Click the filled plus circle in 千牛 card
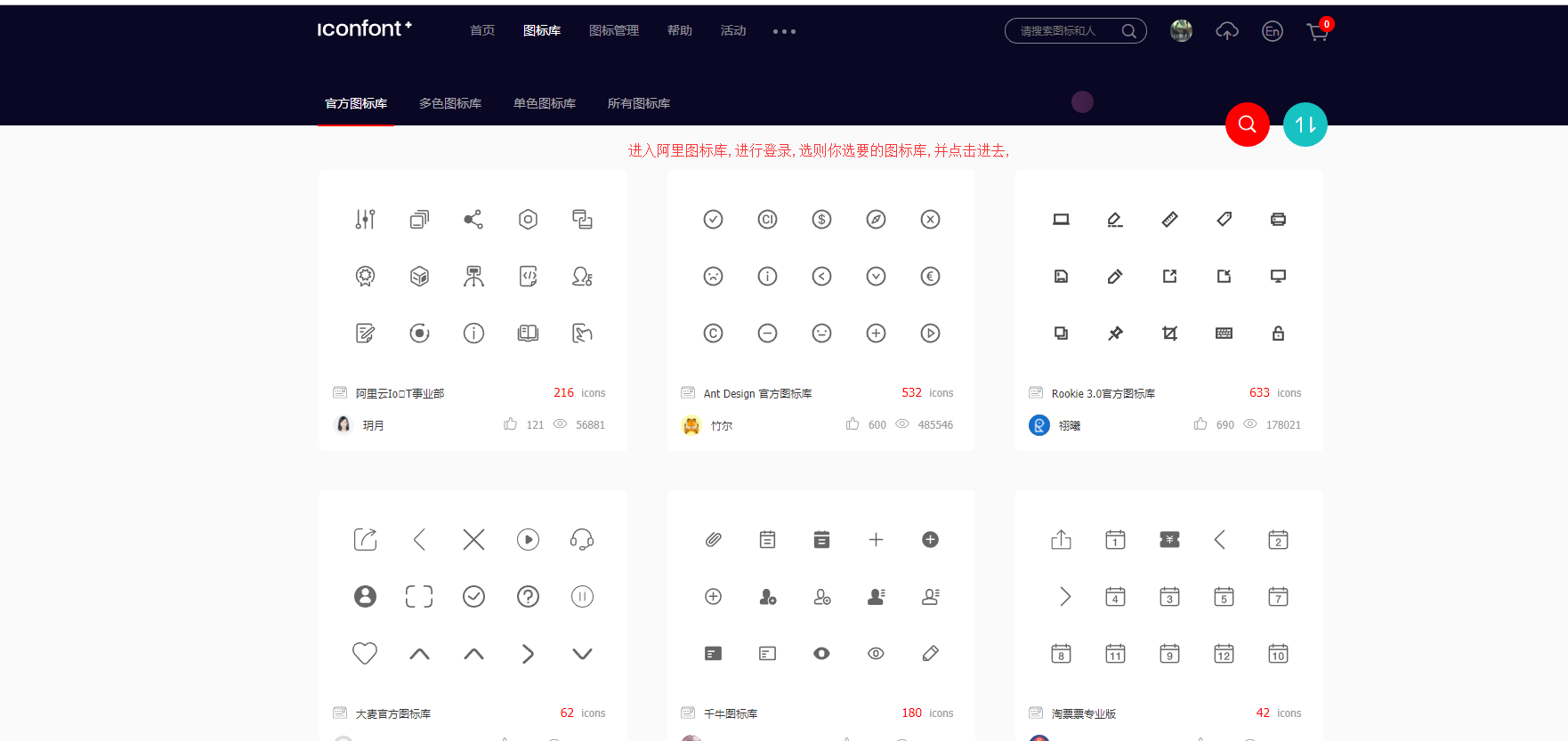Viewport: 1568px width, 741px height. (930, 539)
